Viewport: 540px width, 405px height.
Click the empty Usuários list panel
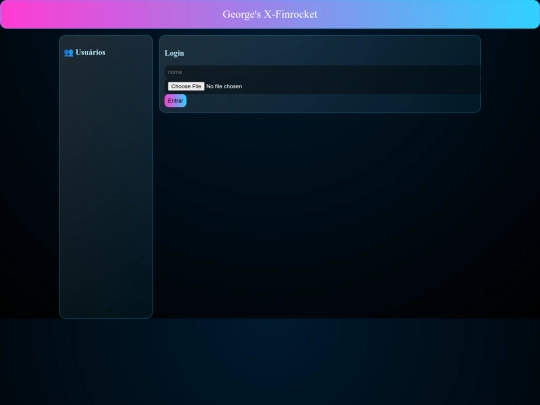(x=106, y=186)
